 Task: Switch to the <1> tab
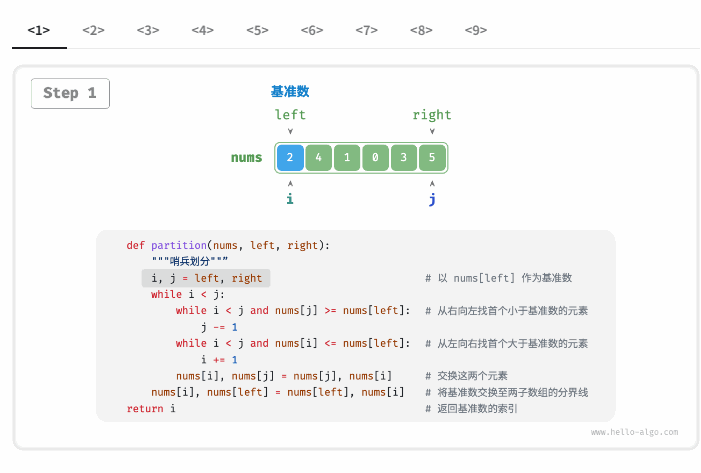click(x=39, y=30)
